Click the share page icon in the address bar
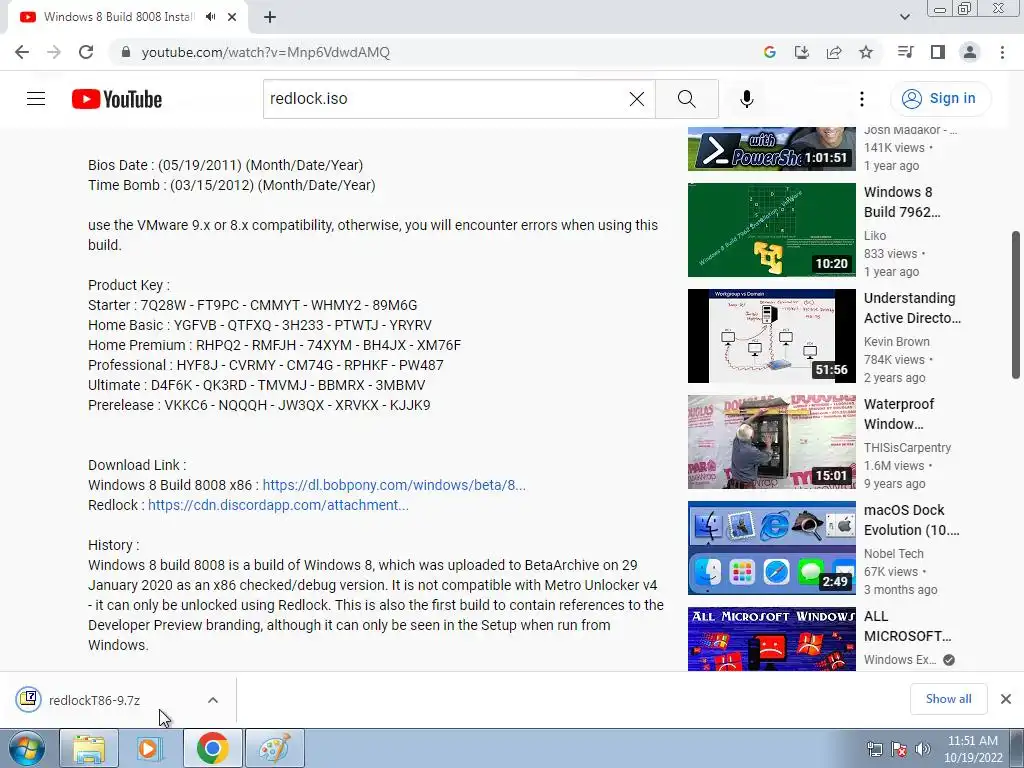 [x=834, y=52]
